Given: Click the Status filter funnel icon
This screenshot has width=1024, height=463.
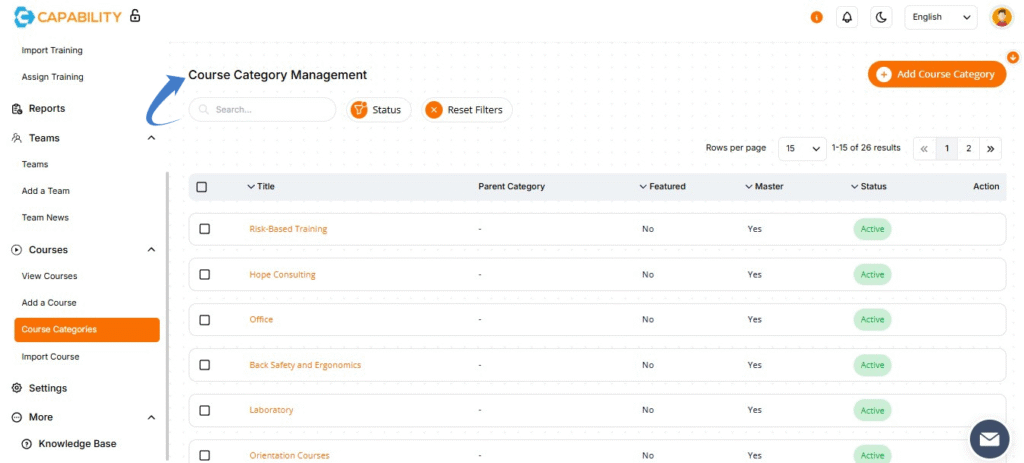Looking at the screenshot, I should [359, 110].
